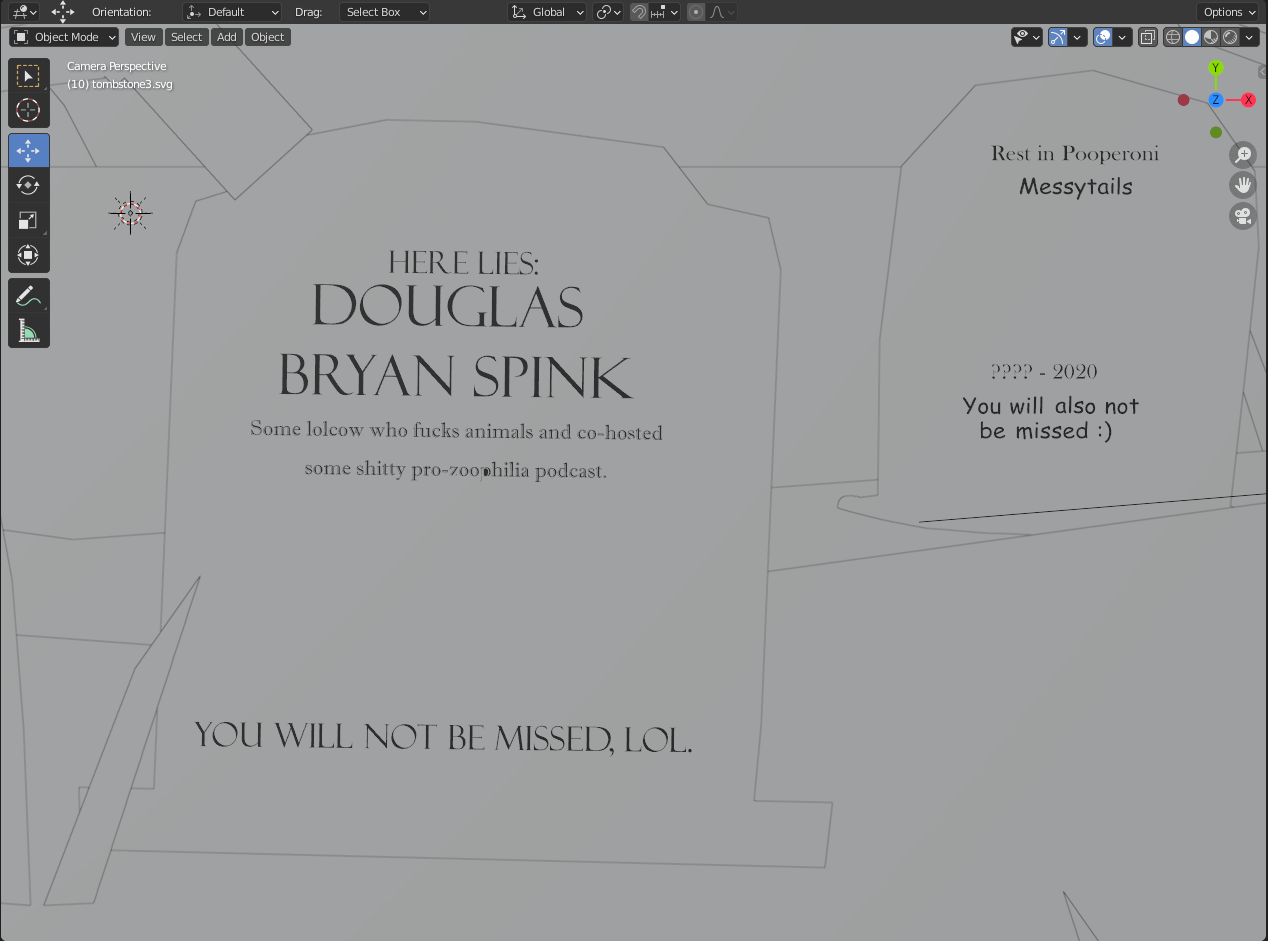The height and width of the screenshot is (941, 1268).
Task: Open the Object menu
Action: tap(267, 37)
